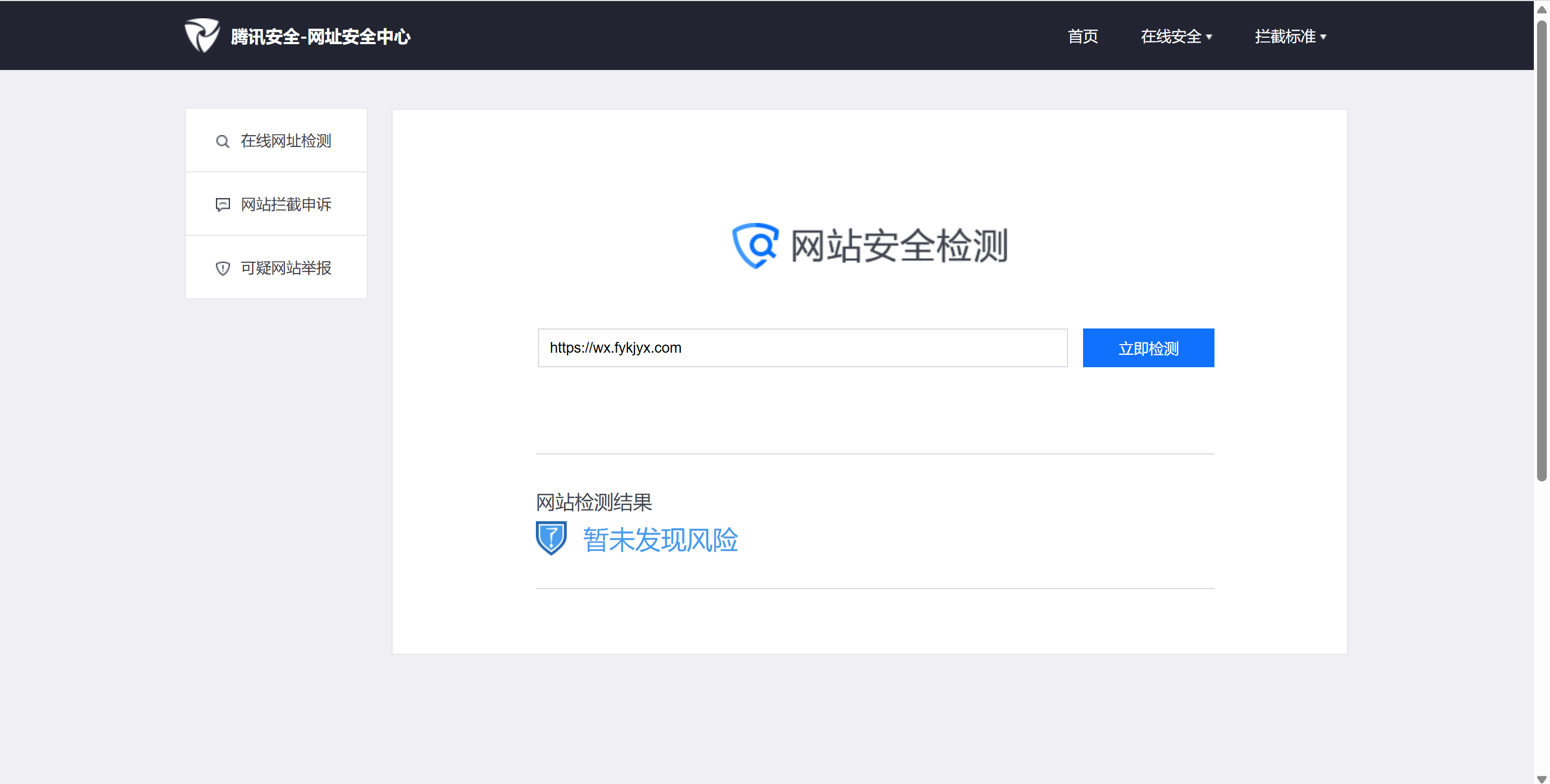Click the Tencent Security shield logo
Viewport: 1550px width, 784px height.
pos(201,36)
